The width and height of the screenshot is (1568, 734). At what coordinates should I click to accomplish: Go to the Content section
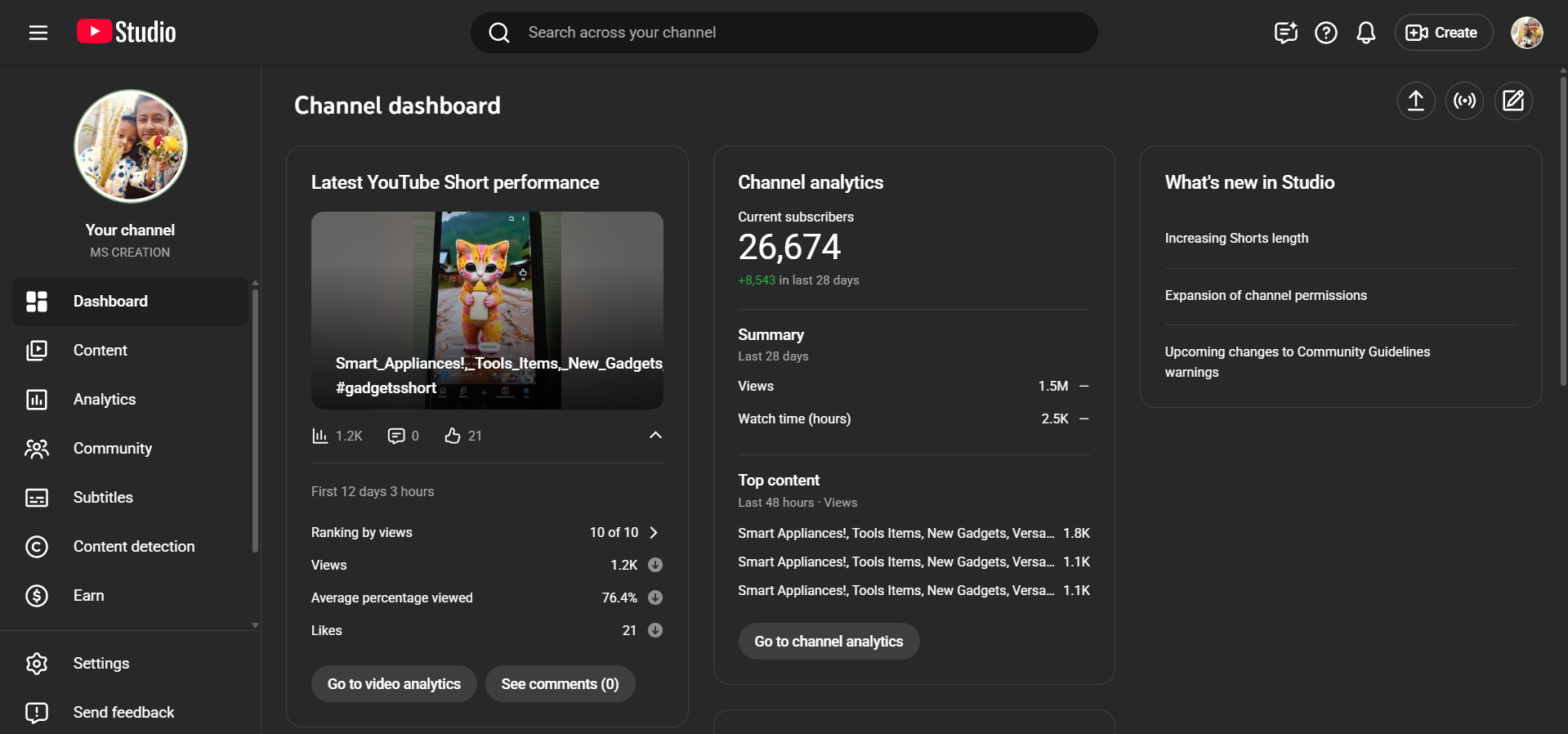click(x=101, y=350)
